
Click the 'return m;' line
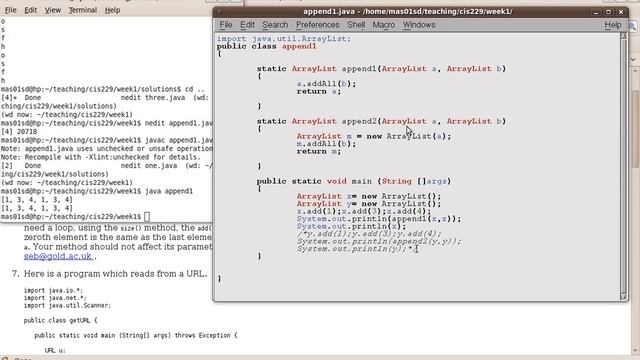tap(318, 151)
